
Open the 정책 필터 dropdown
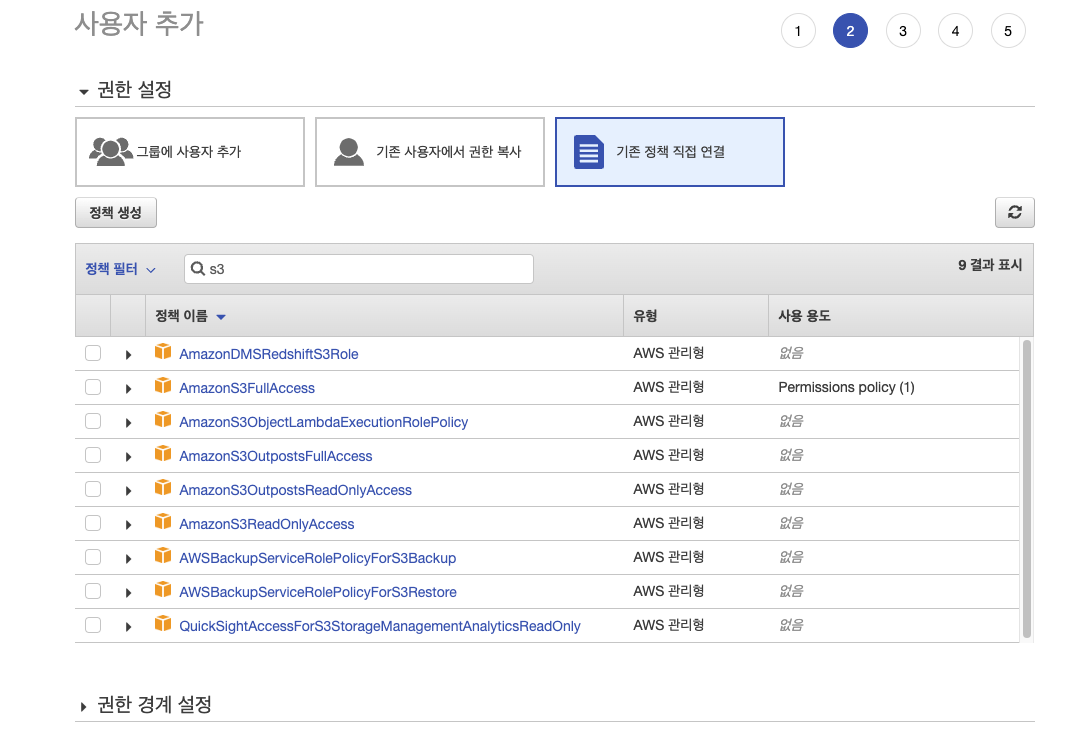(121, 269)
